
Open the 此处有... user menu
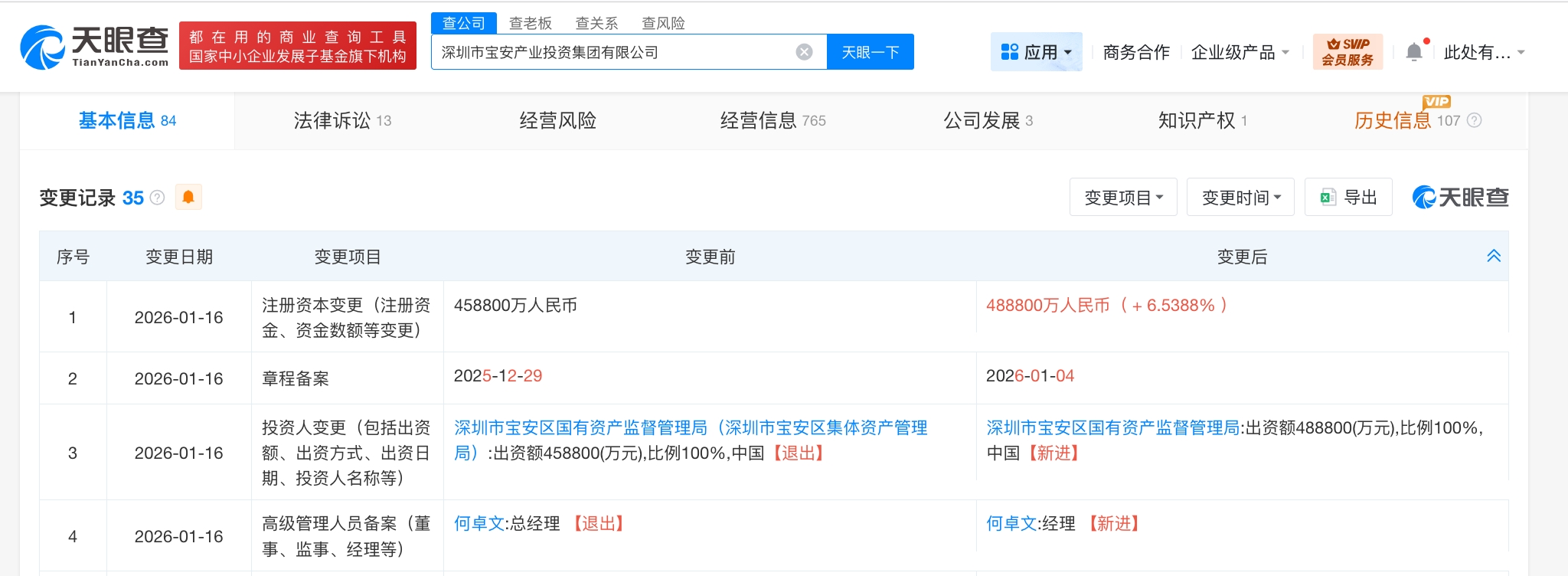[x=1484, y=52]
